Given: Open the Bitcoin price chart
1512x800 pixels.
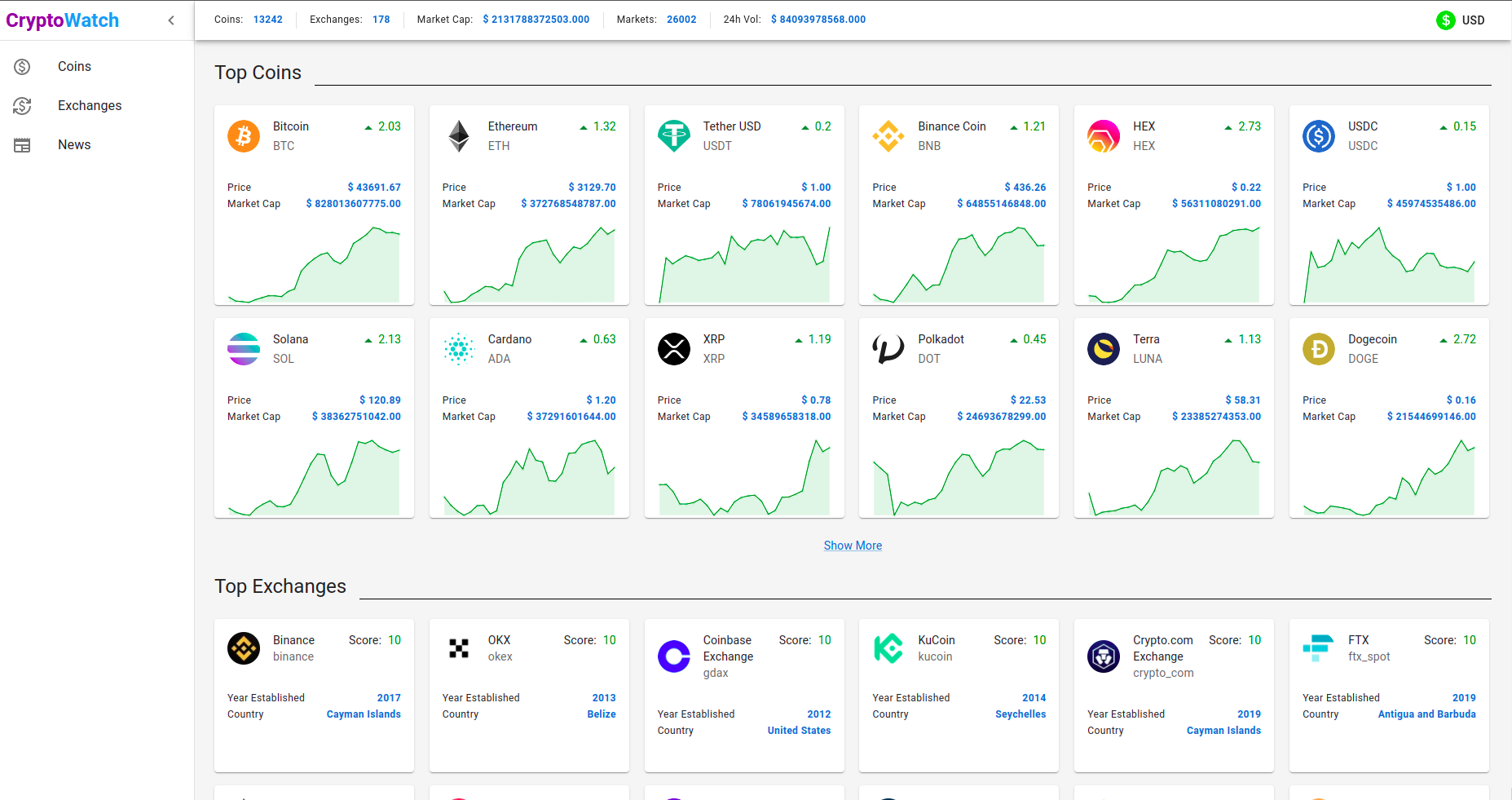Looking at the screenshot, I should pos(314,265).
